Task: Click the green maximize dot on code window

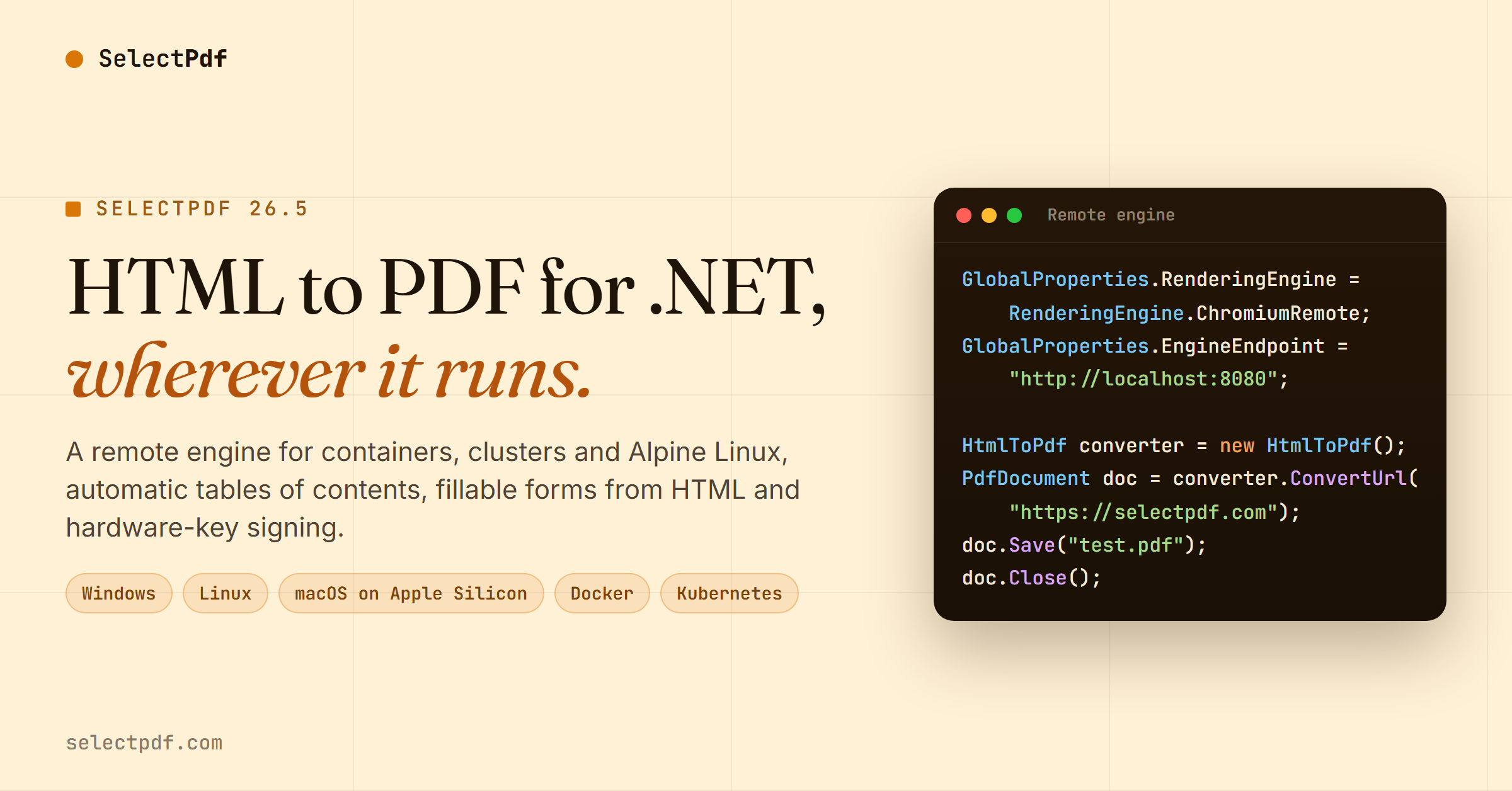Action: click(x=1014, y=215)
